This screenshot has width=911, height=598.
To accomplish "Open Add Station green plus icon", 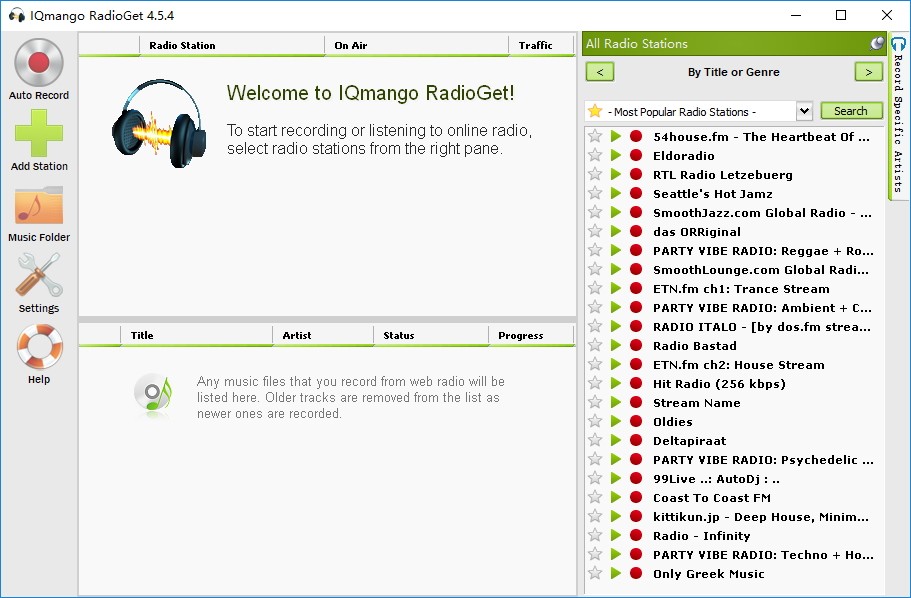I will pos(38,134).
